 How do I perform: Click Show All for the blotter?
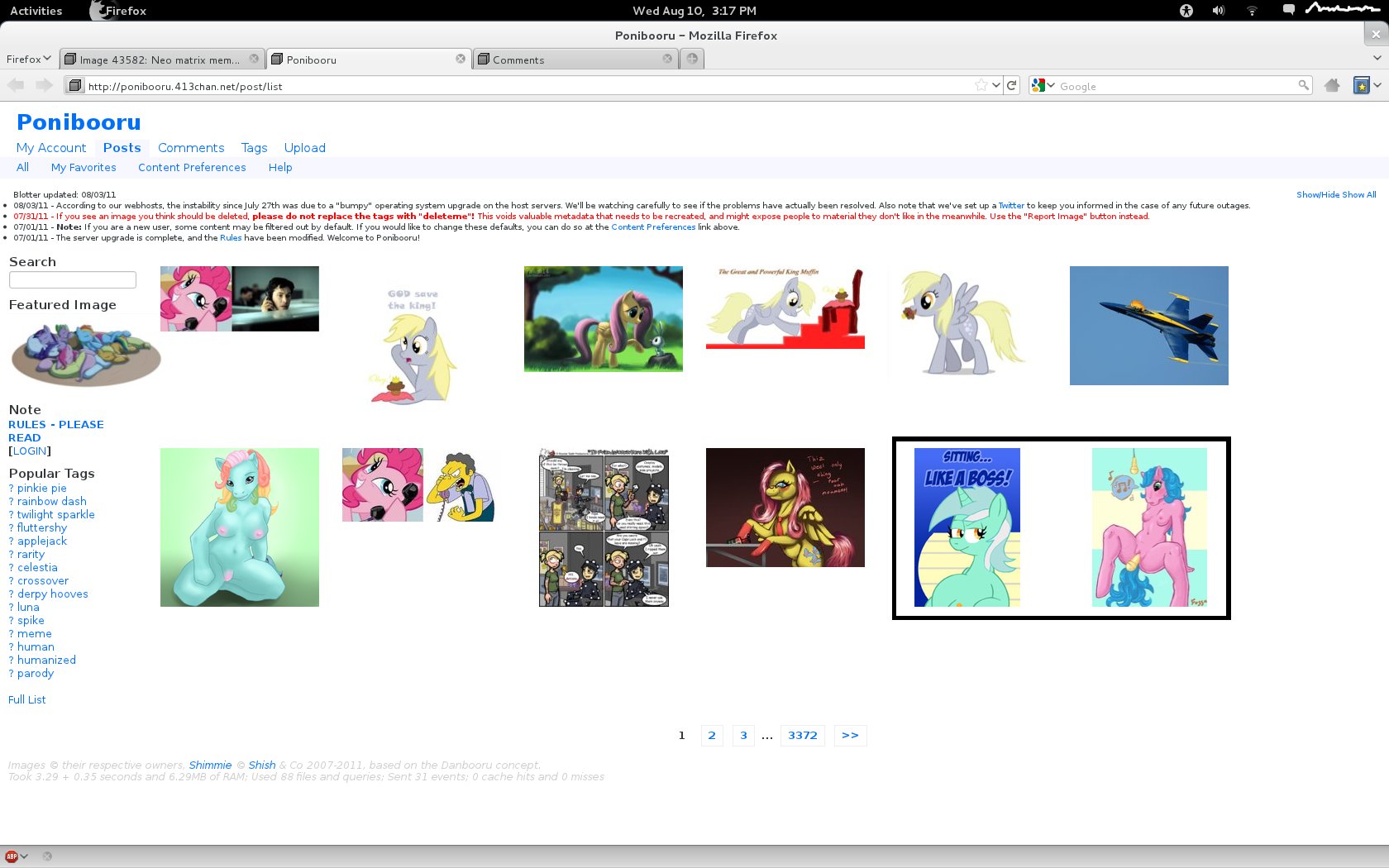(1359, 195)
